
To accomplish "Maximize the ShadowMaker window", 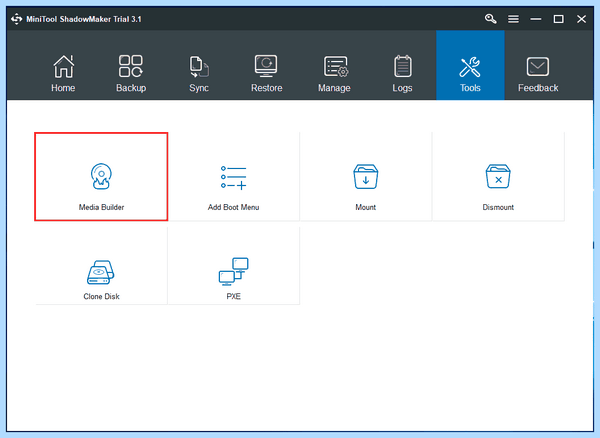I will (558, 19).
